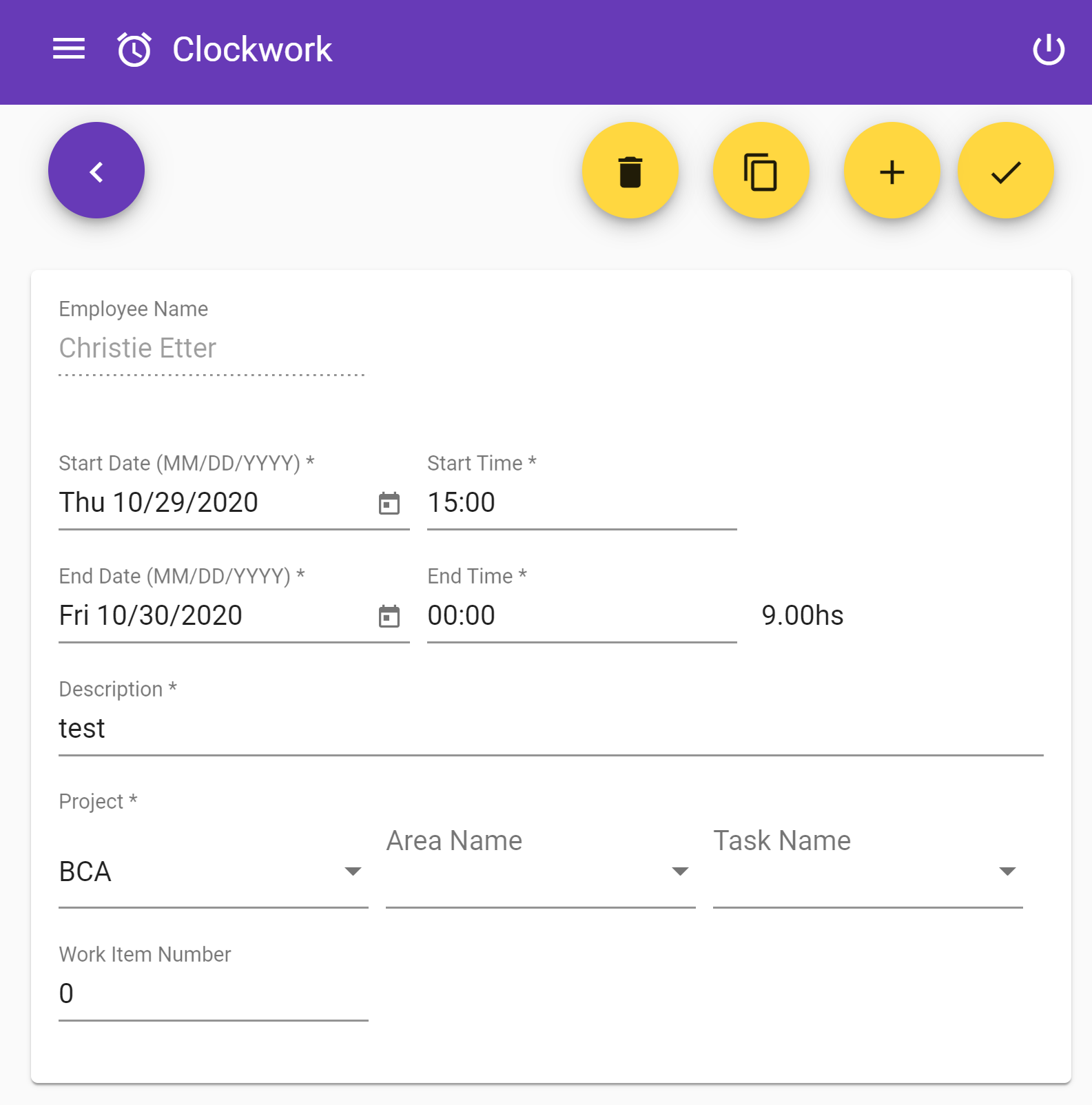Go back with the purple chevron button
1092x1105 pixels.
click(96, 171)
